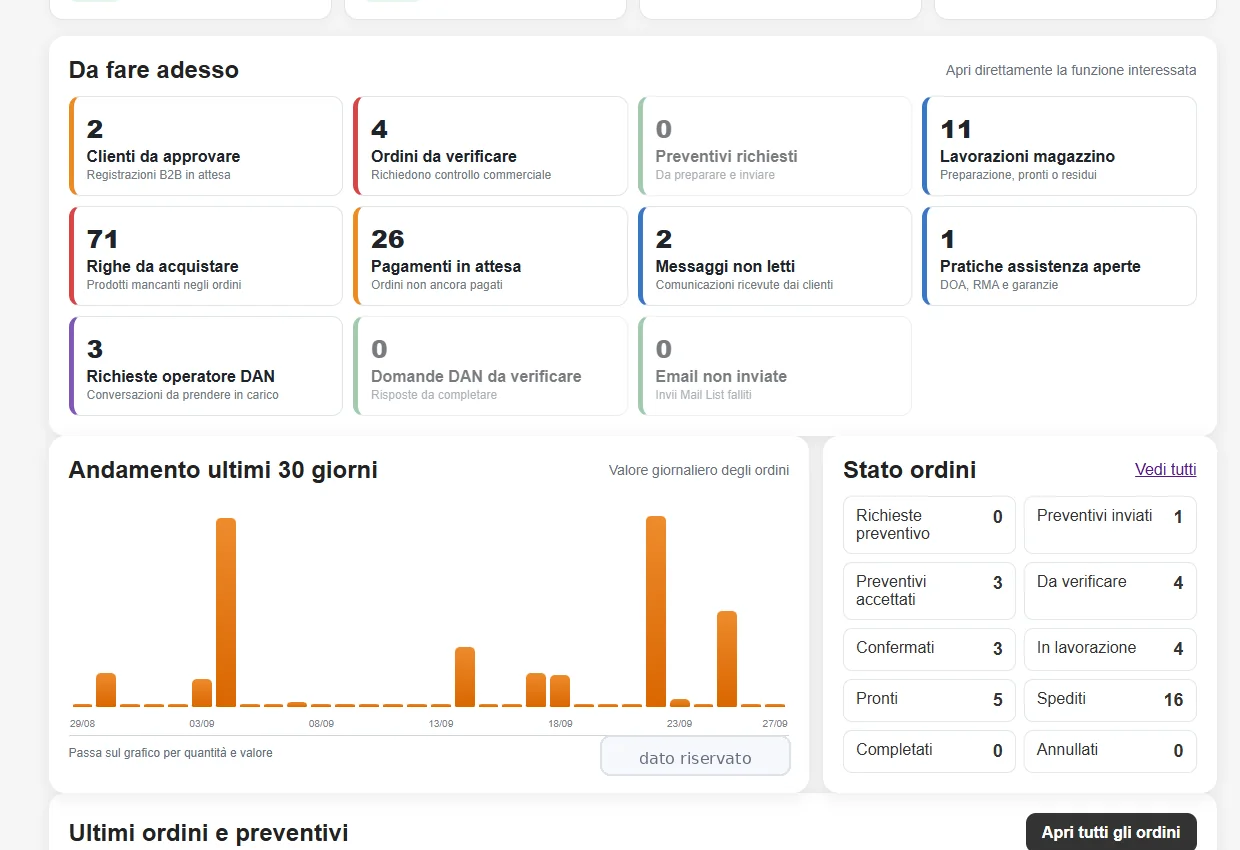The width and height of the screenshot is (1240, 850).
Task: Click the Da fare adesso heading
Action: pos(154,70)
